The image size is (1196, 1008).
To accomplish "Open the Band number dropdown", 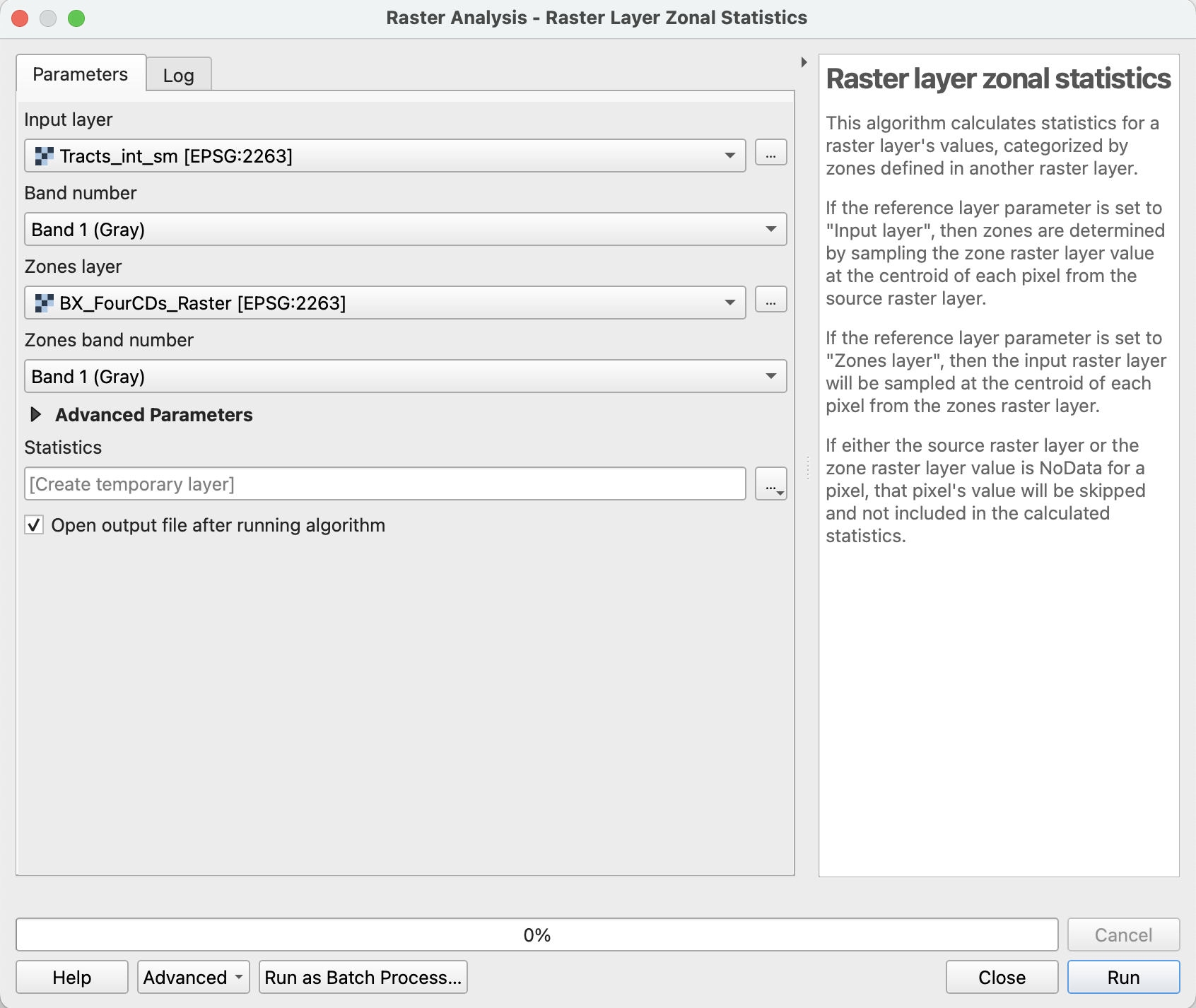I will tap(406, 229).
